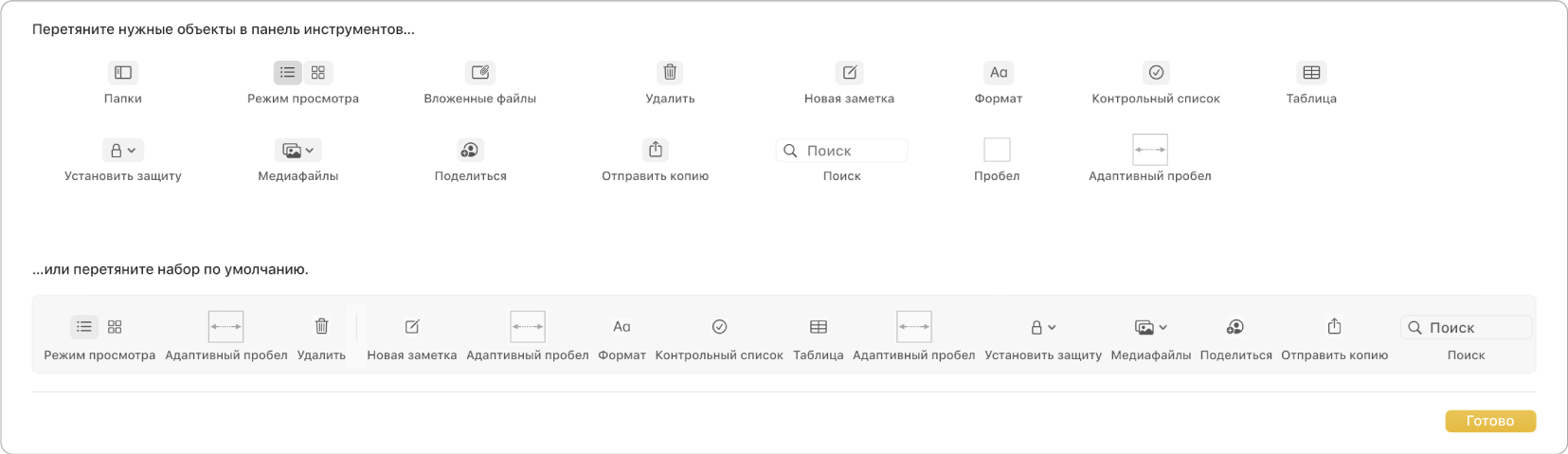Click the top Формат Aa icon
The image size is (1568, 454).
click(999, 72)
